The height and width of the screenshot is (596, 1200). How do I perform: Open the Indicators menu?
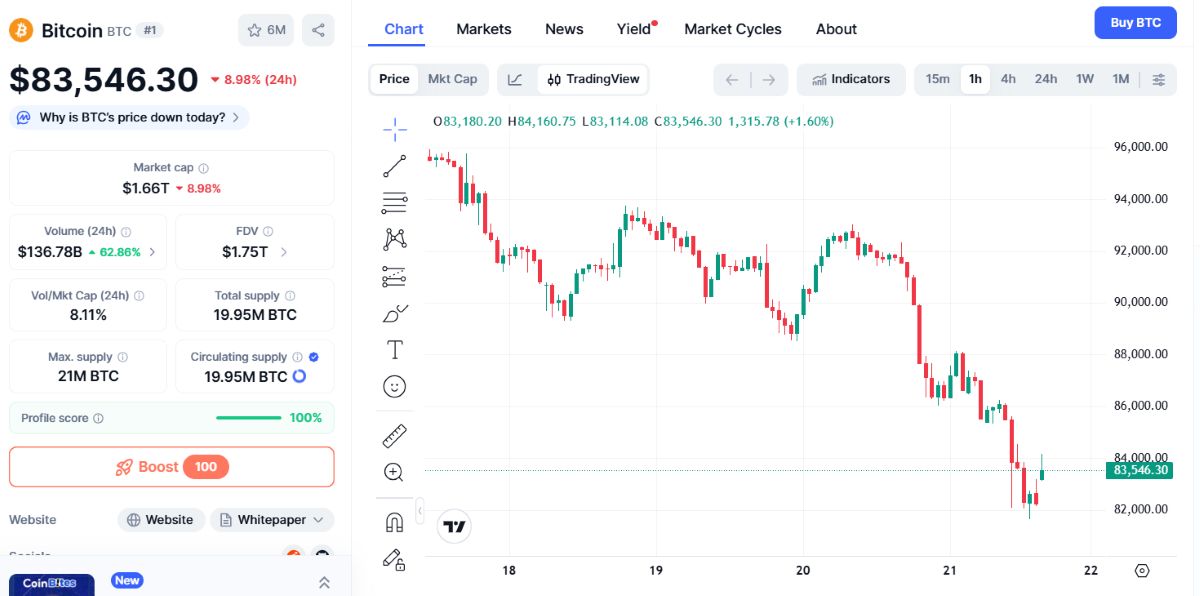click(x=851, y=79)
